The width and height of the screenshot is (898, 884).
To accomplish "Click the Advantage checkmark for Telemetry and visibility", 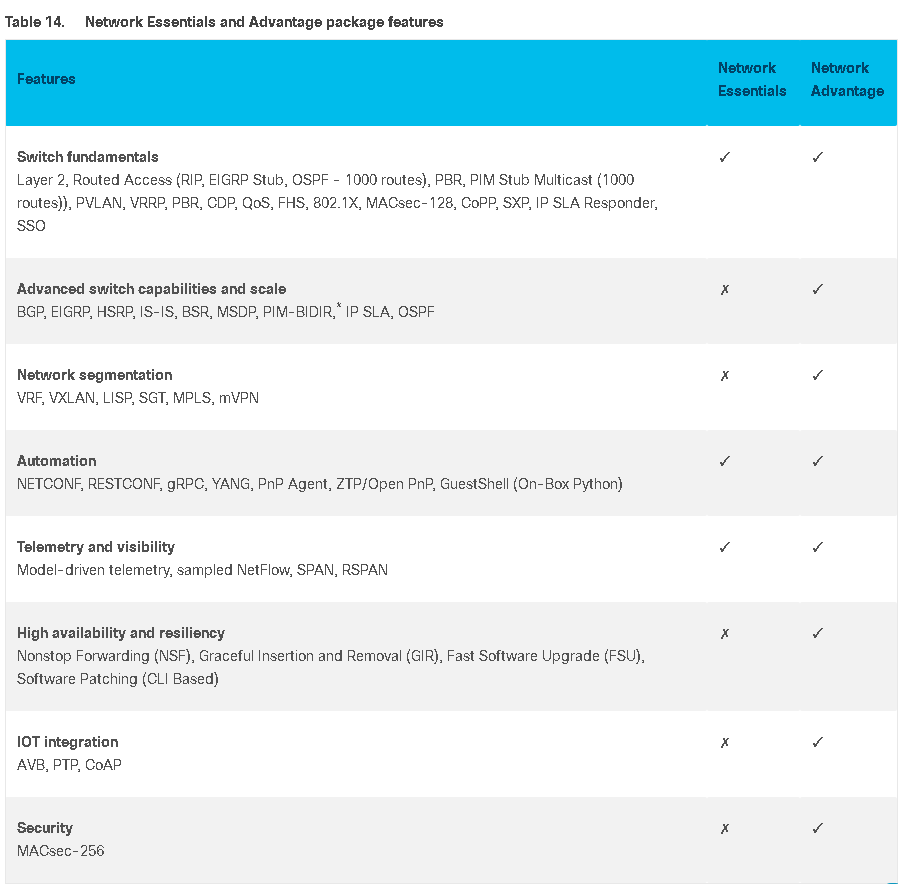I will tap(817, 547).
